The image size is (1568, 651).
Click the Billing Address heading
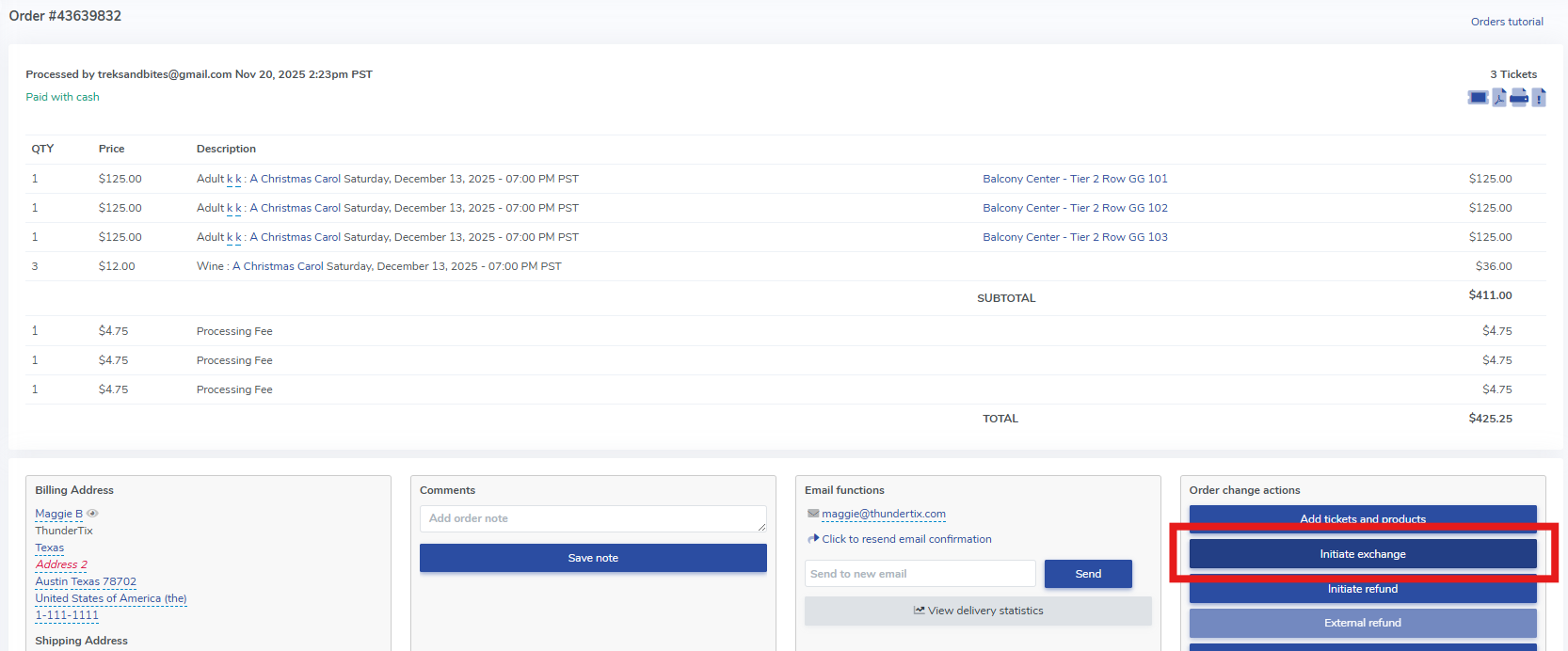point(74,490)
